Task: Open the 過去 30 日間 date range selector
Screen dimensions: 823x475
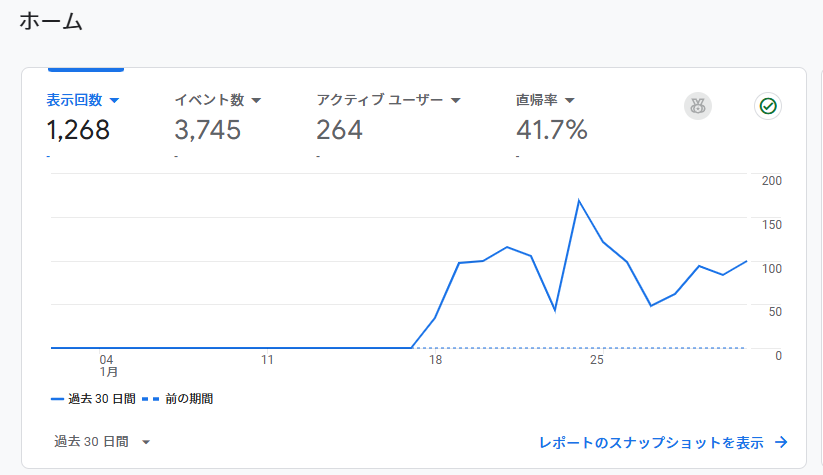Action: point(102,442)
